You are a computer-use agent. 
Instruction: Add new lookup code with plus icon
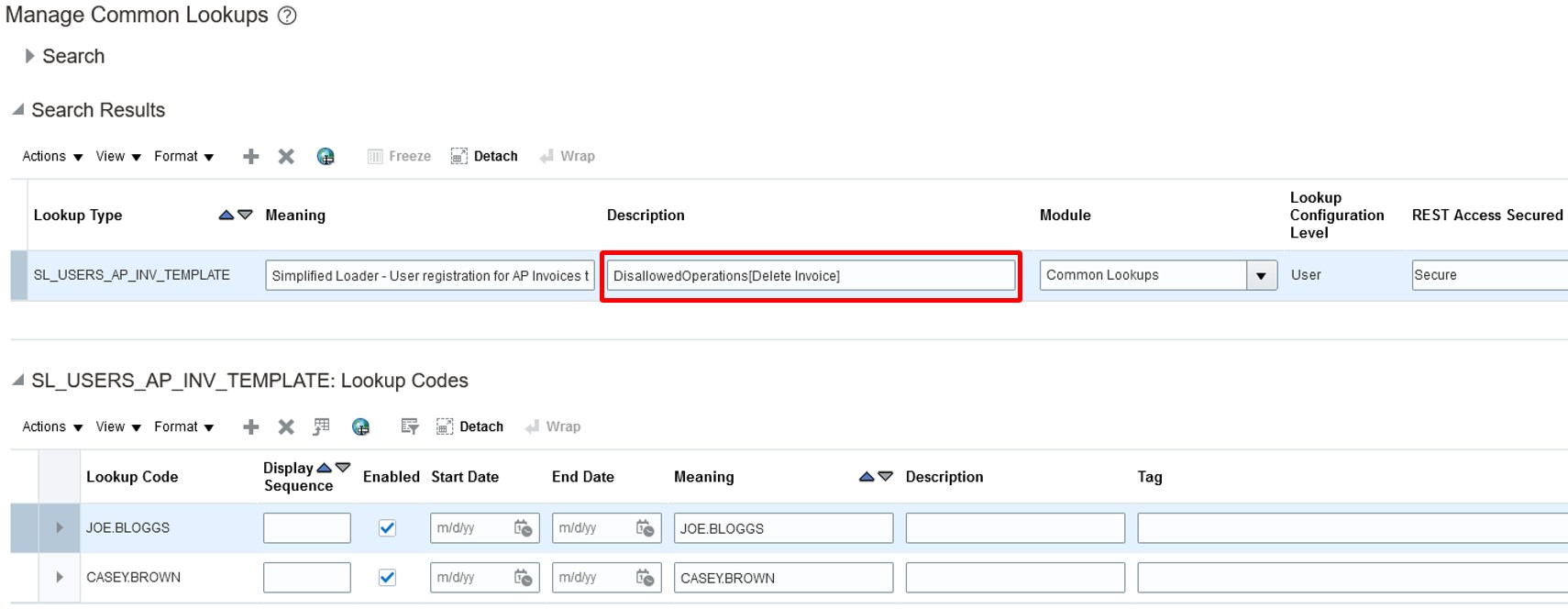[x=250, y=427]
